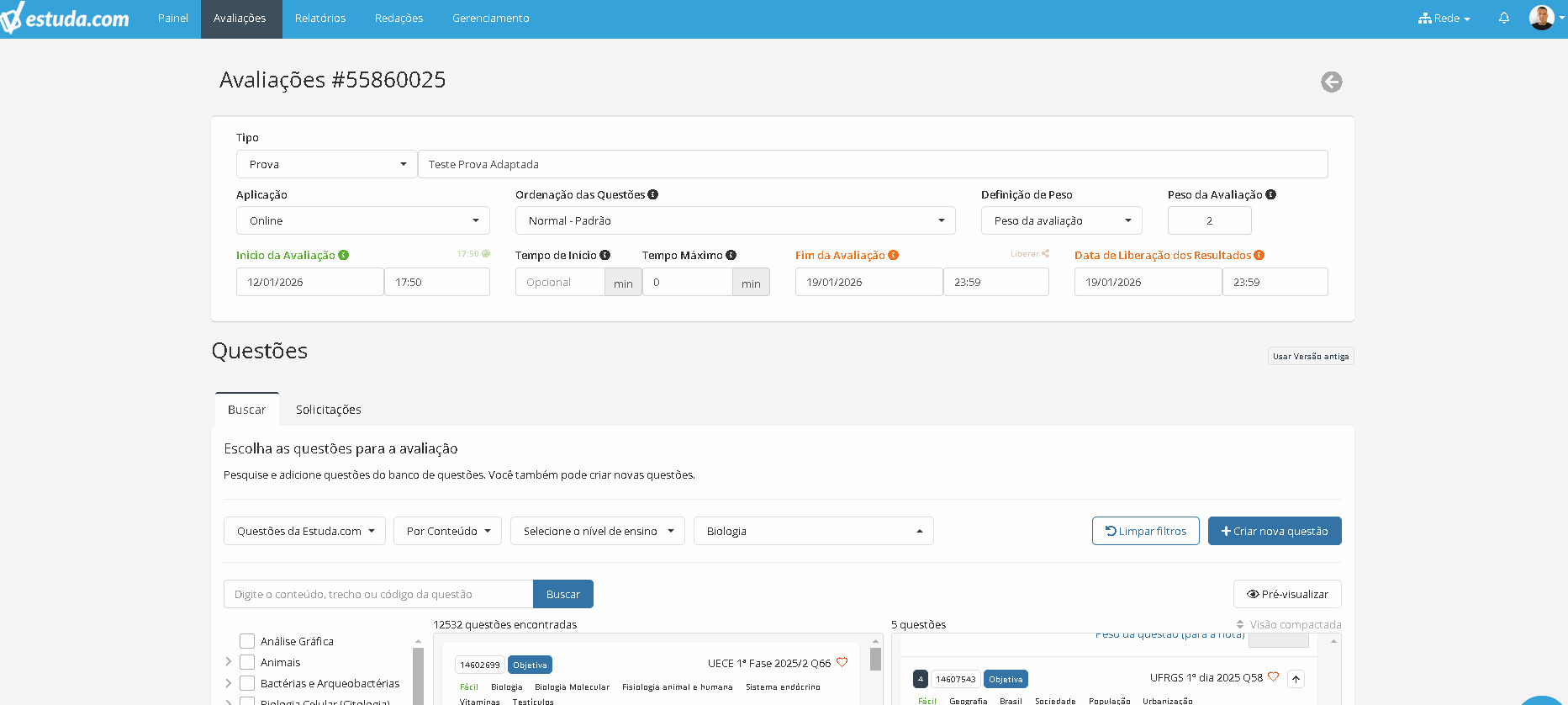This screenshot has height=705, width=1568.
Task: Show info icon beside Fim da Avaliação
Action: pos(893,255)
